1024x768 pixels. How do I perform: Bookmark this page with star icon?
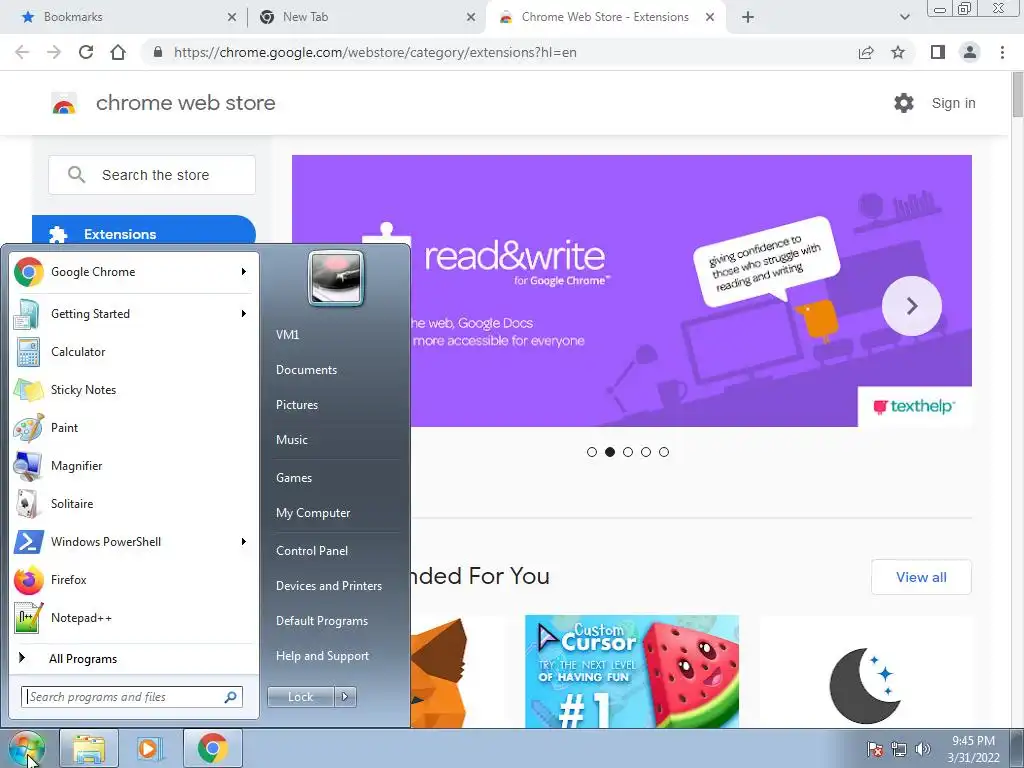coord(898,52)
